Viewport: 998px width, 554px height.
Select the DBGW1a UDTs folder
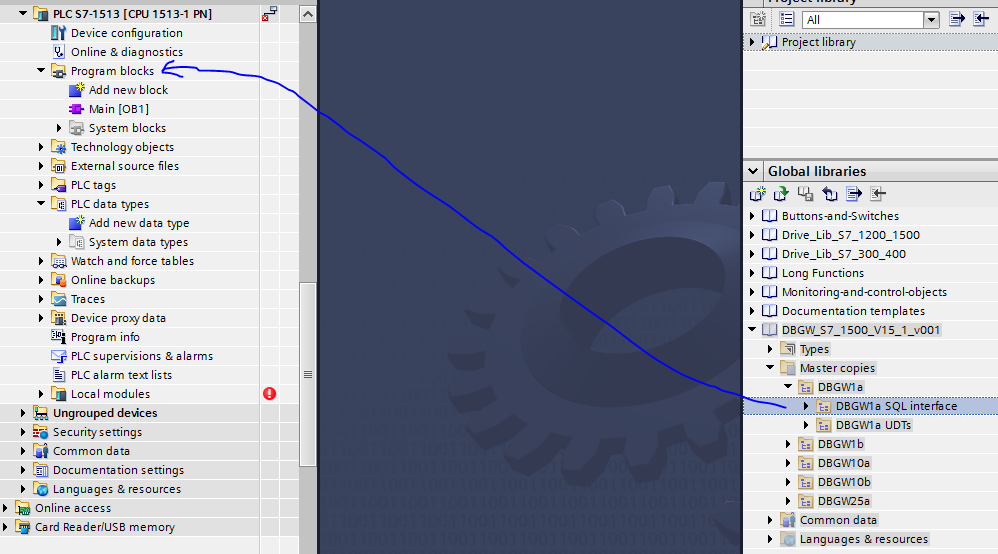pos(873,425)
